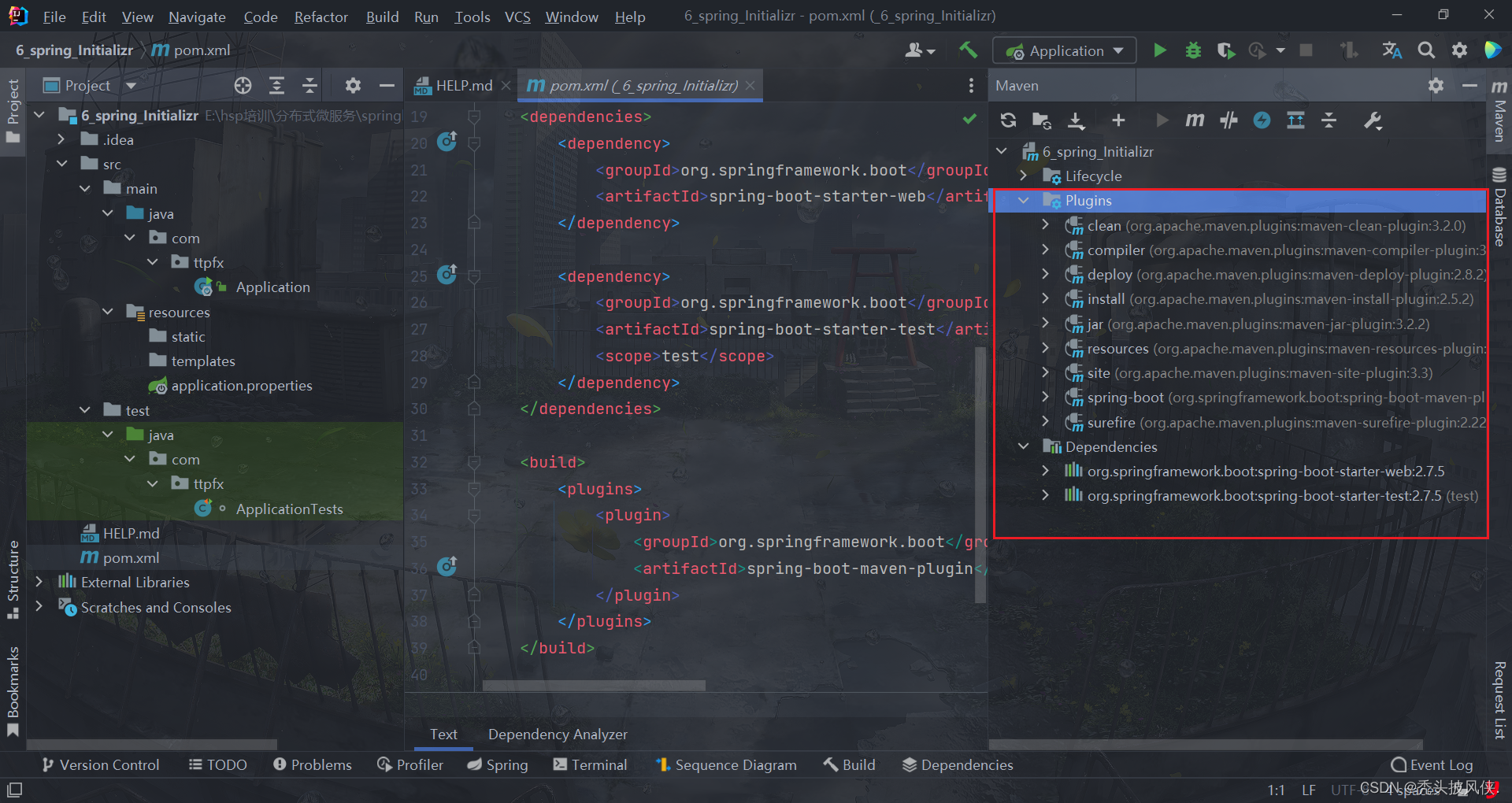Open Event Log
This screenshot has height=803, width=1512.
click(1432, 764)
